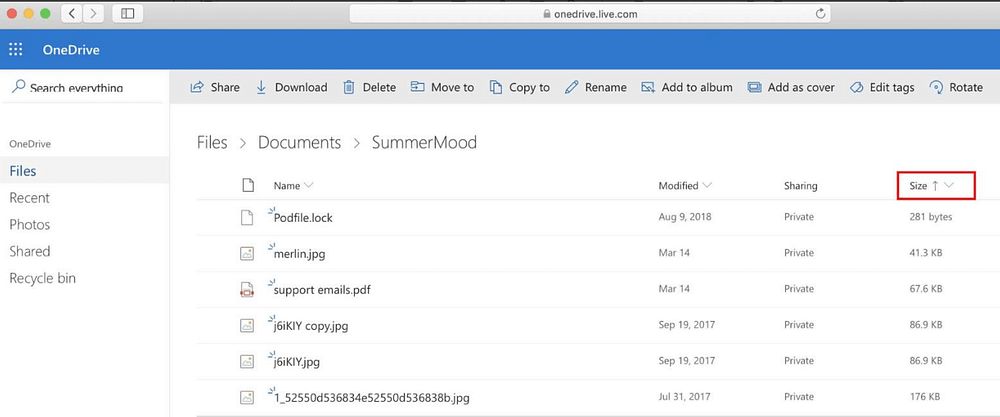Click the Rotate icon in toolbar
Image resolution: width=1000 pixels, height=417 pixels.
tap(936, 87)
